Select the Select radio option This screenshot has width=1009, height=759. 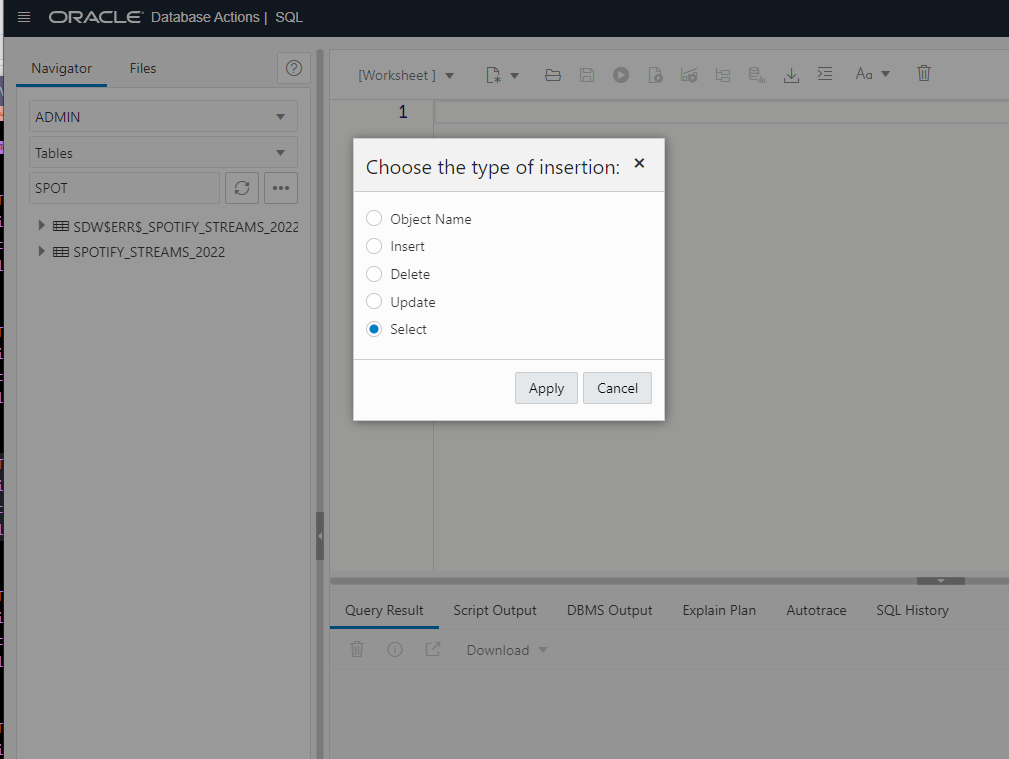pos(374,329)
